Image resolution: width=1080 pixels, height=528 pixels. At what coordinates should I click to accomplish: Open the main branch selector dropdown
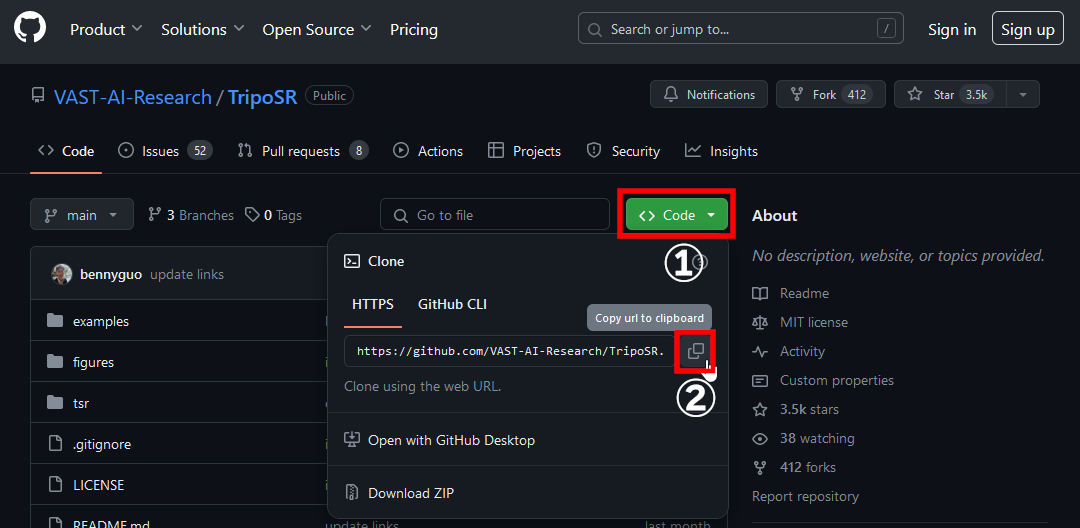[x=81, y=215]
